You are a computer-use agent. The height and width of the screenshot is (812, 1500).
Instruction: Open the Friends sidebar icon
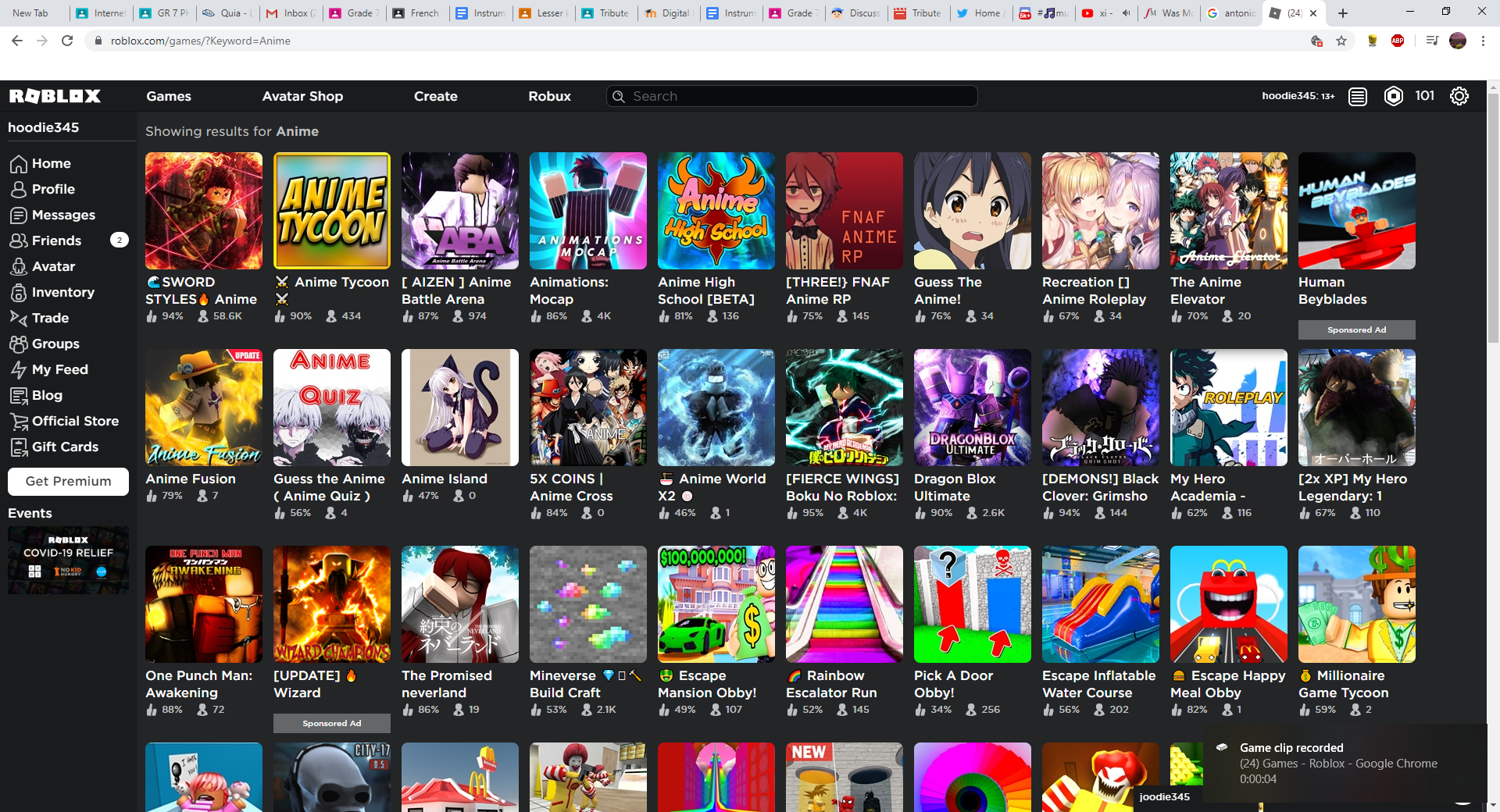[x=19, y=241]
